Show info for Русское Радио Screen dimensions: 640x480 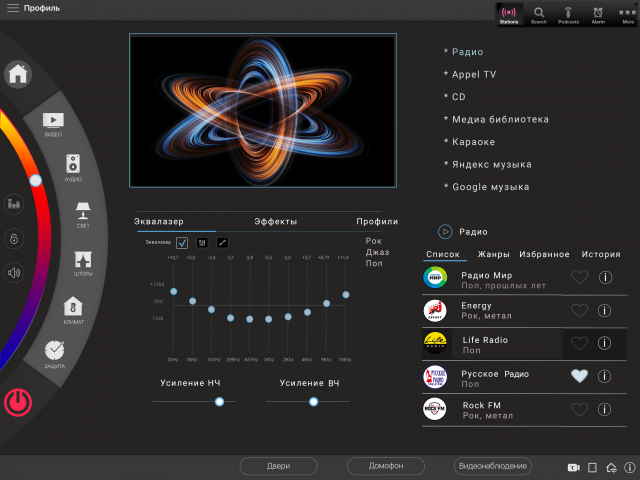pyautogui.click(x=604, y=376)
